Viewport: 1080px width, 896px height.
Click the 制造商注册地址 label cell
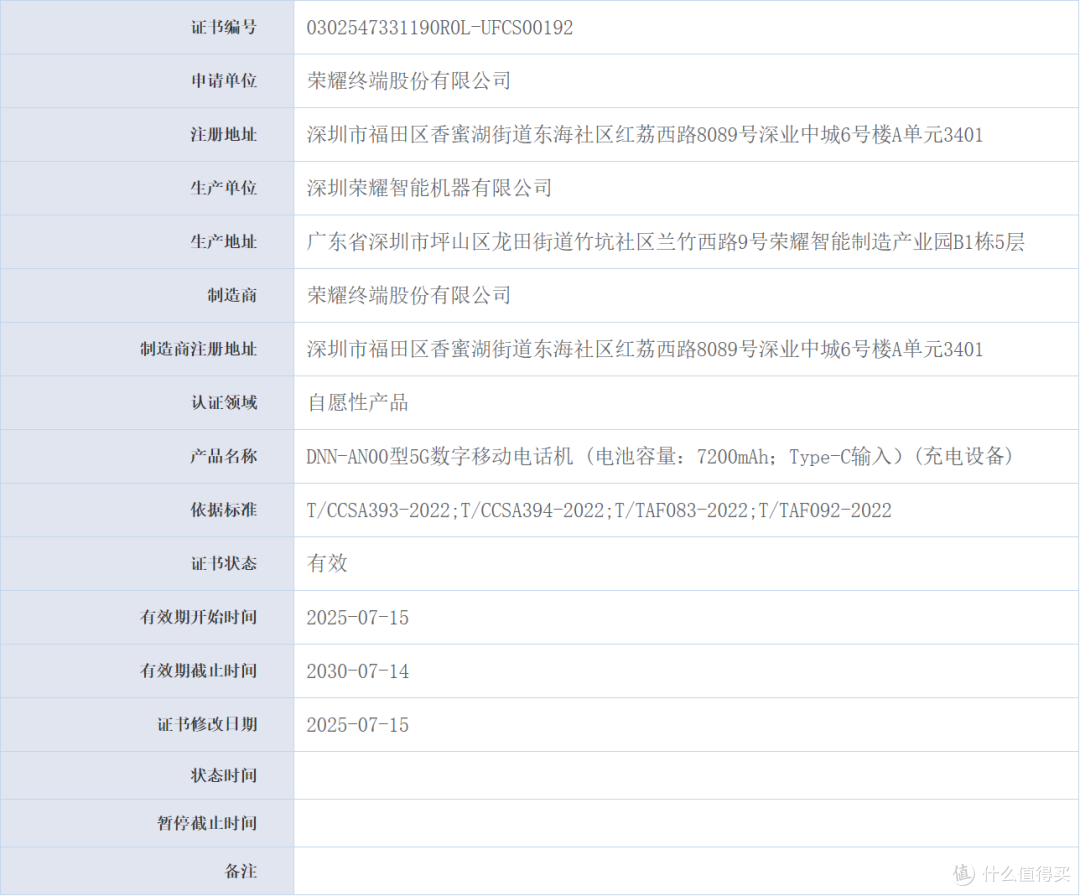click(x=147, y=349)
